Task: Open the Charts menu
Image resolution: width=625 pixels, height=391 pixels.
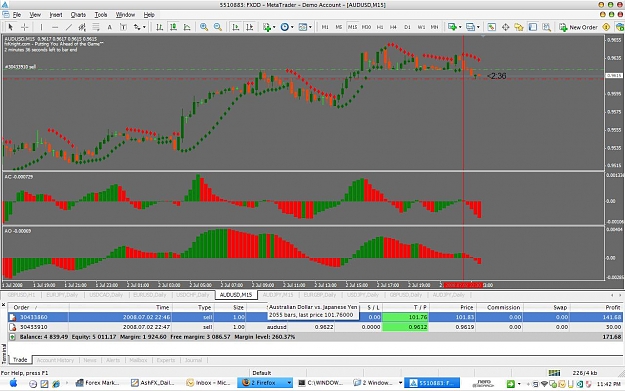Action: [78, 15]
